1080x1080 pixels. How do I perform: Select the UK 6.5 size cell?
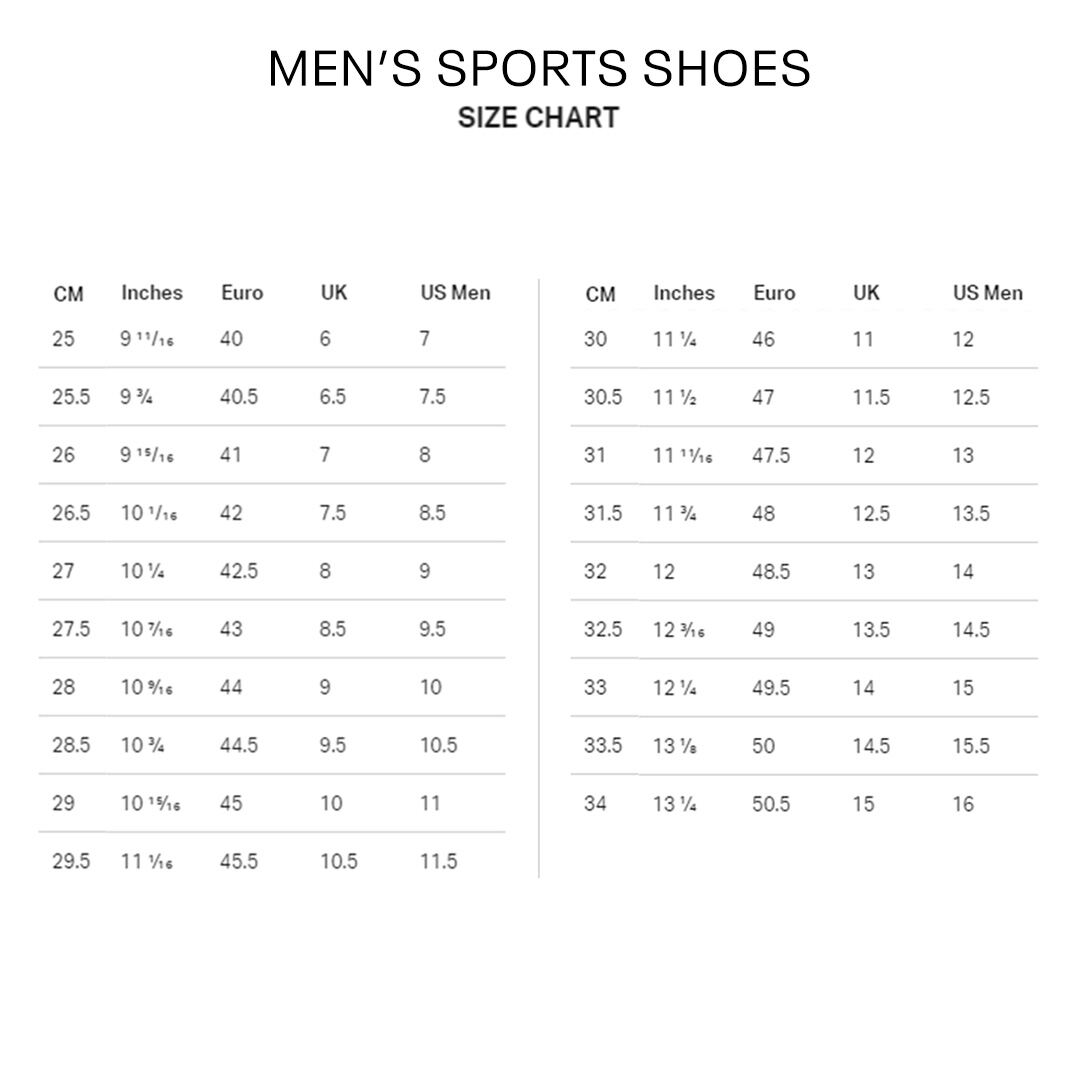point(333,397)
